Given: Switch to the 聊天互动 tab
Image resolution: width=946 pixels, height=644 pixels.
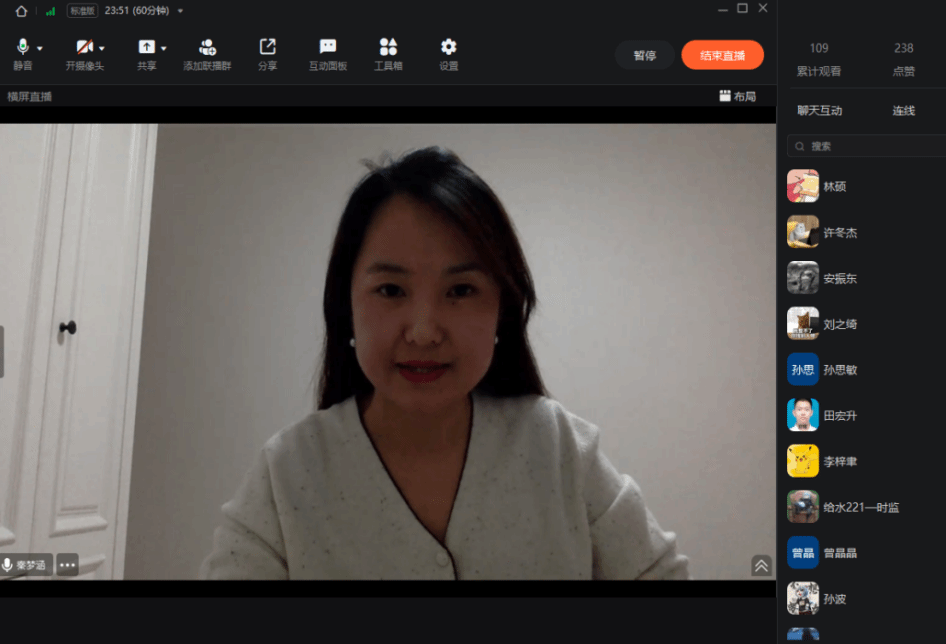Looking at the screenshot, I should coord(819,111).
